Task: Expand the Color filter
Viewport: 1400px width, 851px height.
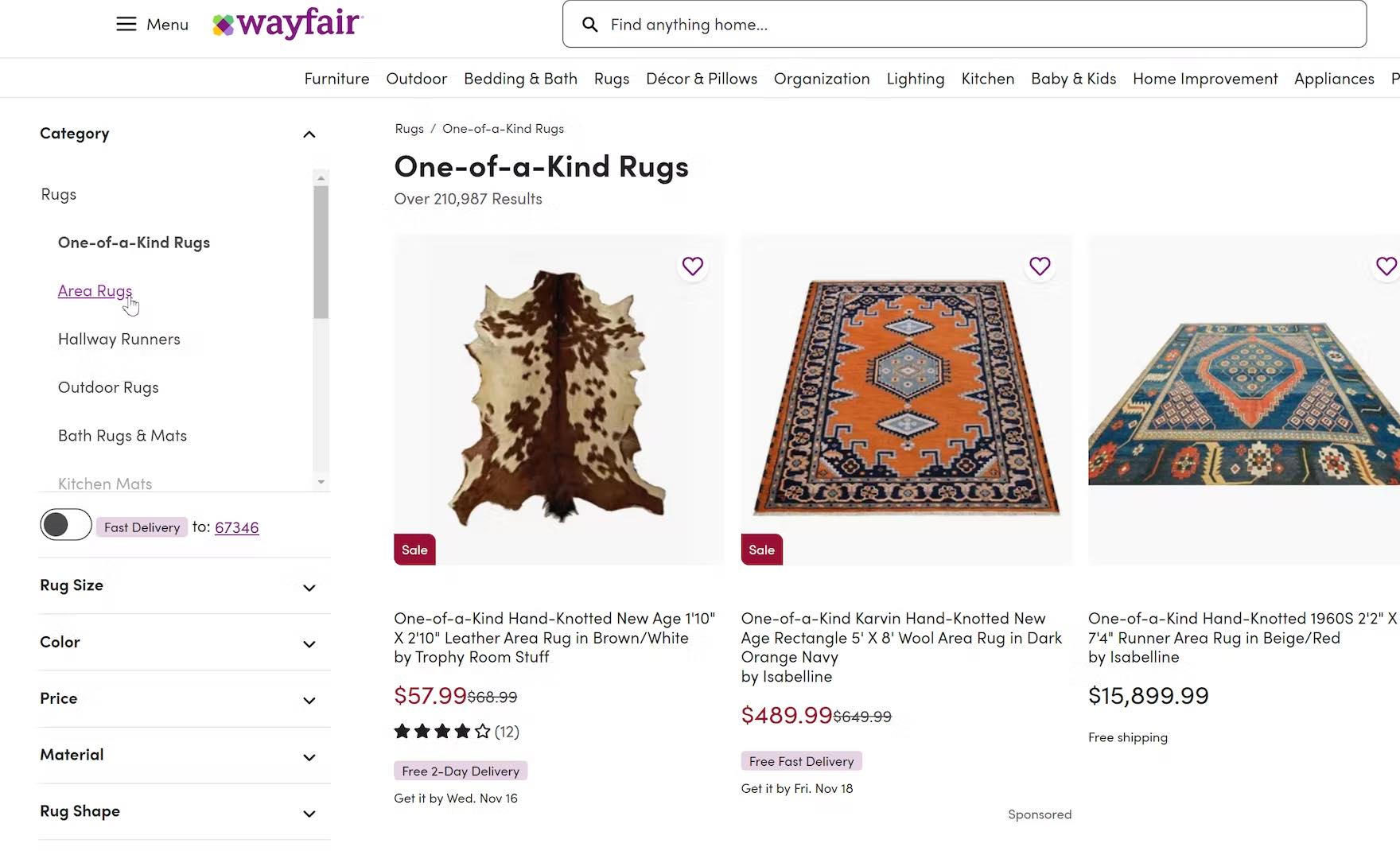Action: tap(309, 644)
